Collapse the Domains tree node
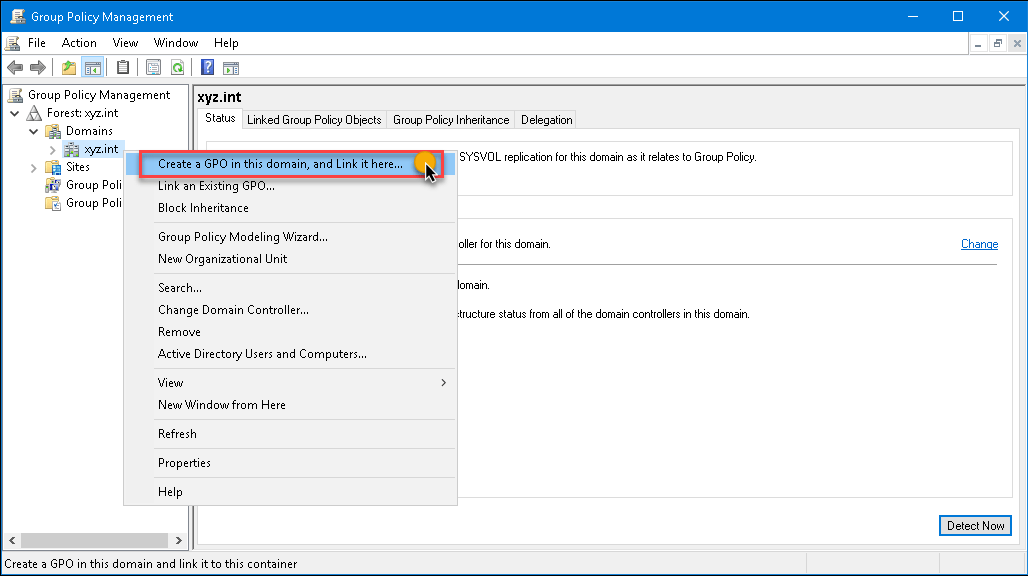The width and height of the screenshot is (1028, 576). point(33,131)
